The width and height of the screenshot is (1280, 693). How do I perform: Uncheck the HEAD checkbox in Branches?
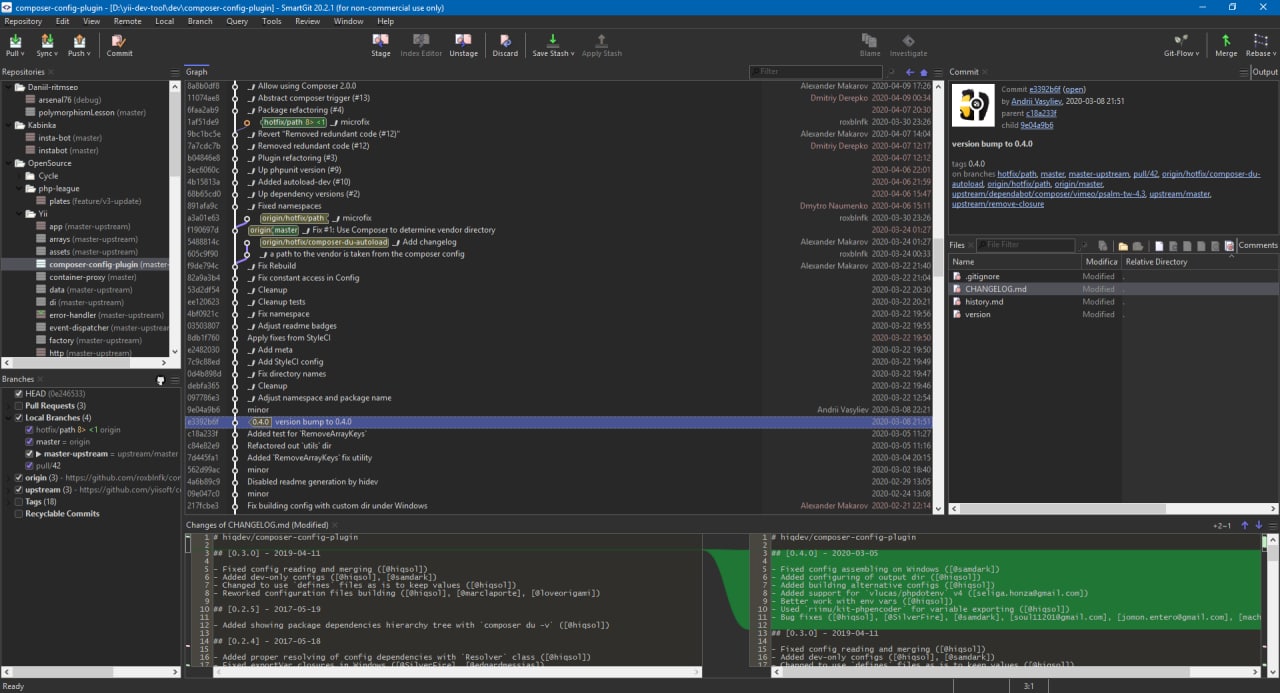(19, 394)
